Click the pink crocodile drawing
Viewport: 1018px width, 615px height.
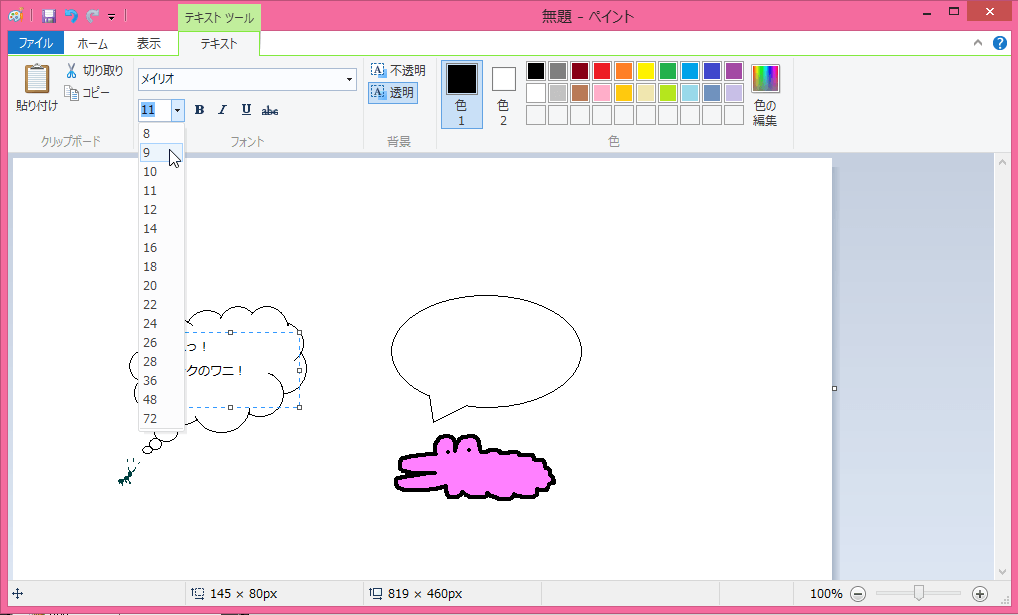(475, 469)
